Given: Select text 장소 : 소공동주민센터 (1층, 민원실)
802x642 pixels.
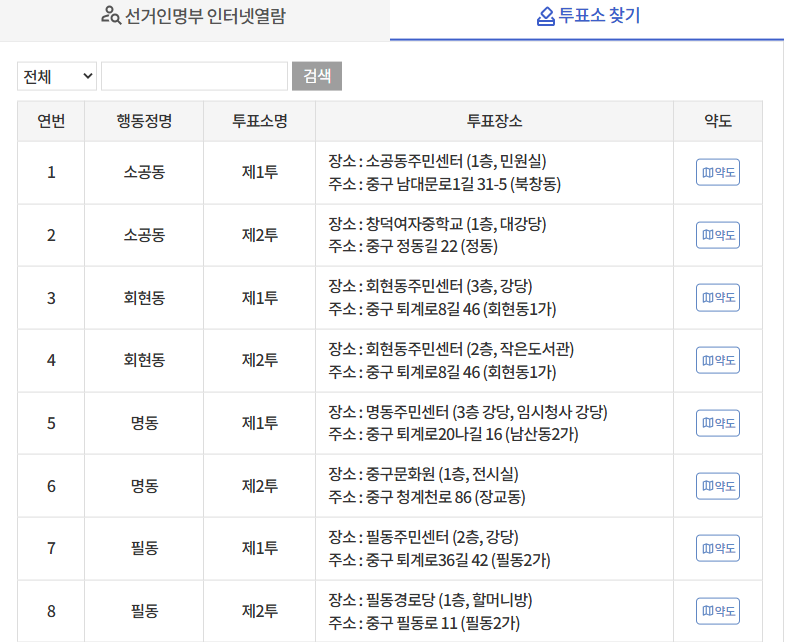Looking at the screenshot, I should click(x=437, y=161).
